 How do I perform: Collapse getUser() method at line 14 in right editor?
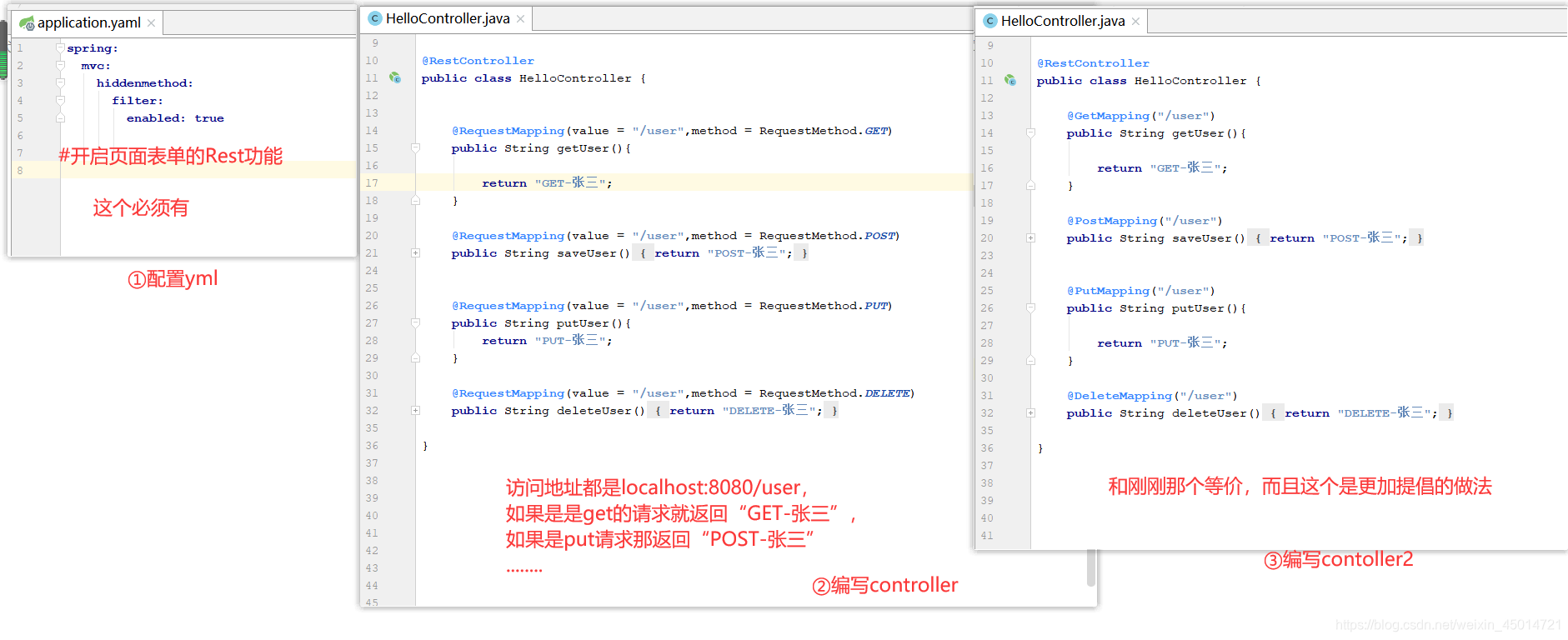click(1030, 133)
